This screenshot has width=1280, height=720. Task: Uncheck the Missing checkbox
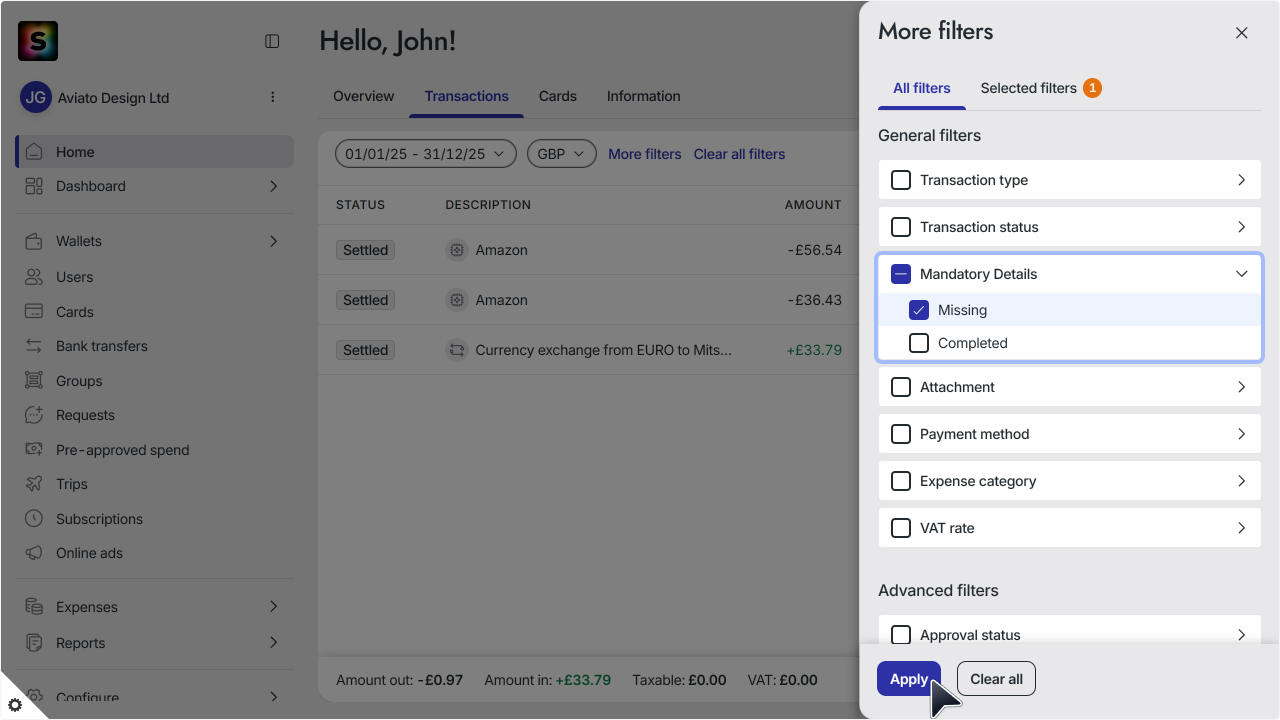point(919,310)
